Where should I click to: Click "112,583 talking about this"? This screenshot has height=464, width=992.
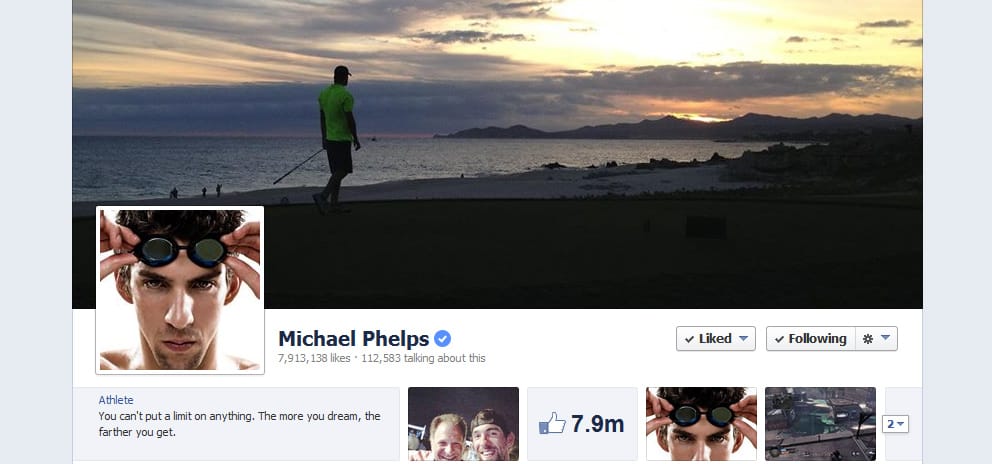(423, 358)
